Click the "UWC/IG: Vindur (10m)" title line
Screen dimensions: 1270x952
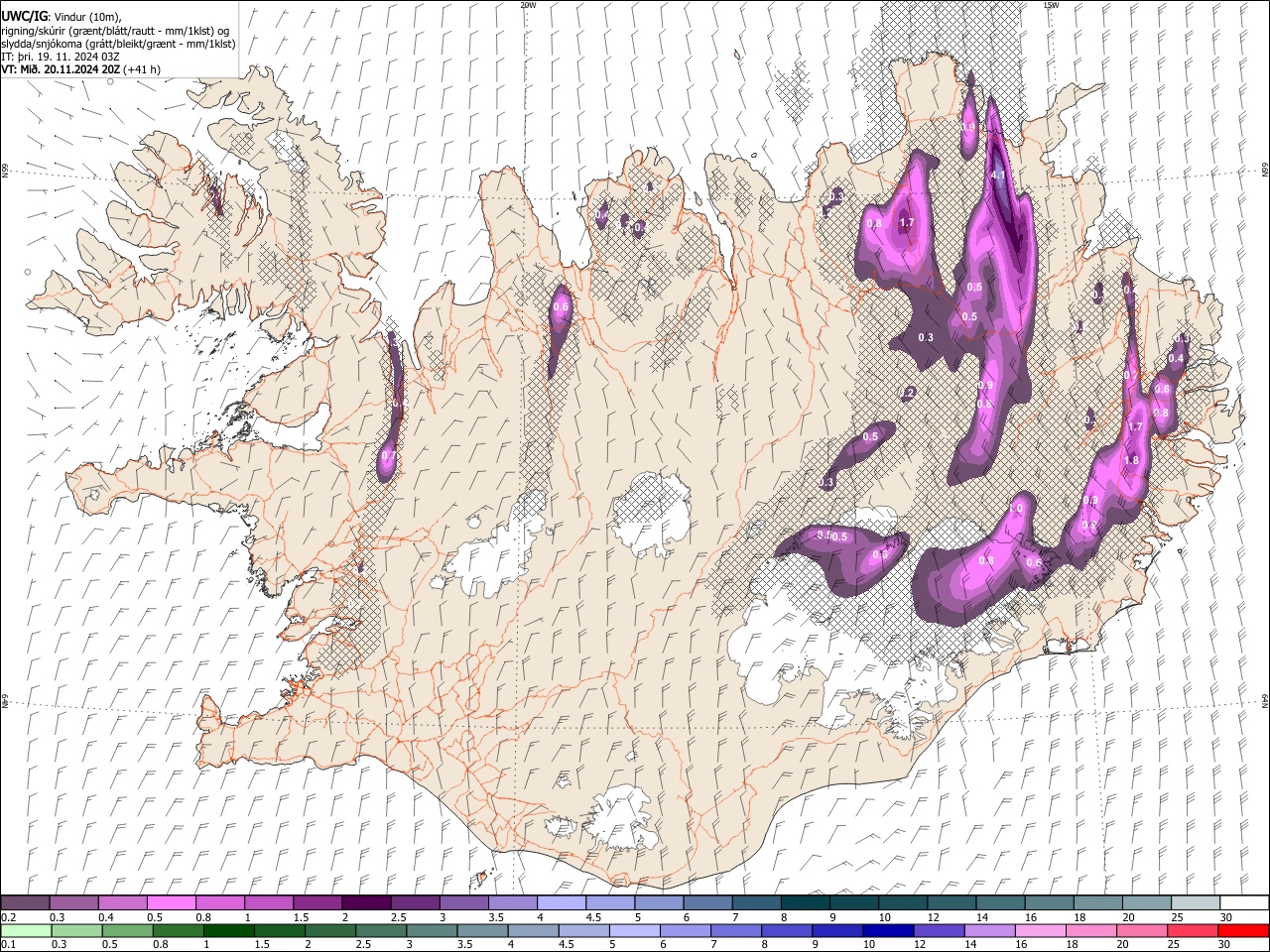pyautogui.click(x=62, y=17)
